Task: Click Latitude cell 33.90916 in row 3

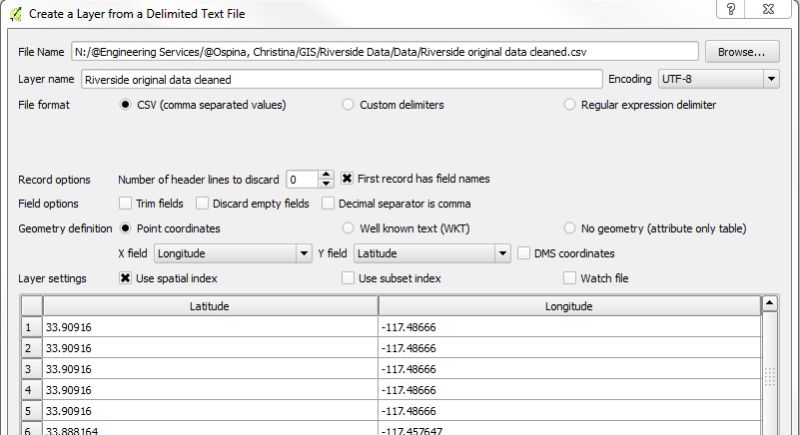Action: (x=210, y=369)
